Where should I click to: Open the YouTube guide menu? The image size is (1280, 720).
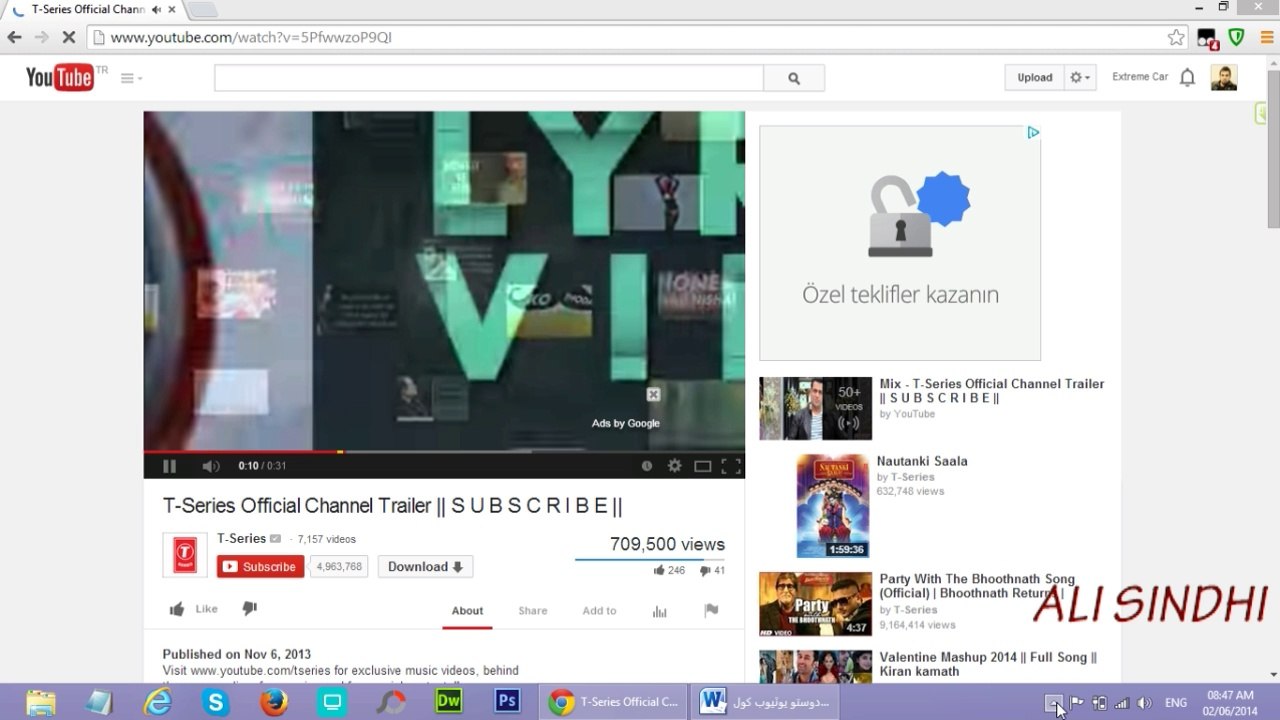click(x=131, y=78)
